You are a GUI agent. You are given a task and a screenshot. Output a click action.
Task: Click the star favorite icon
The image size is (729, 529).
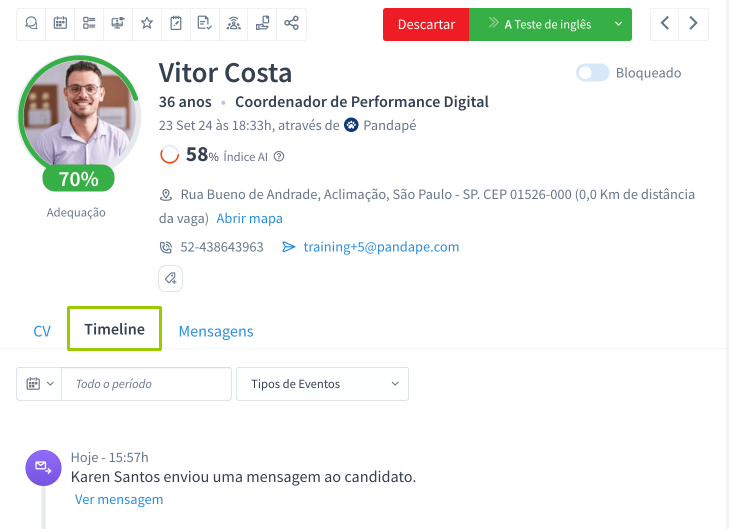[x=147, y=23]
